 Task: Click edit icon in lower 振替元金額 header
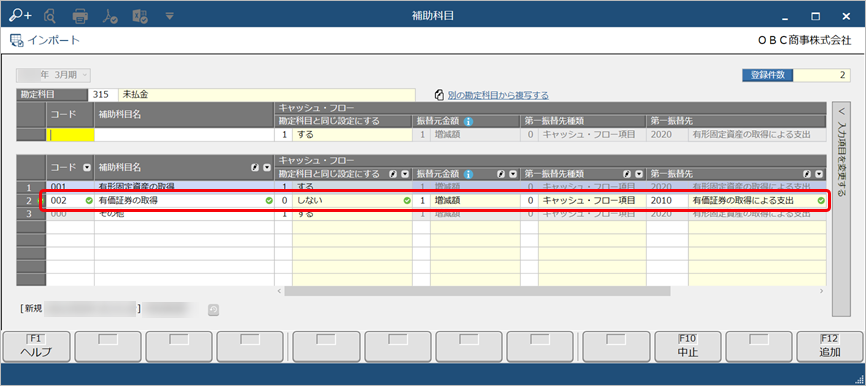(x=502, y=173)
